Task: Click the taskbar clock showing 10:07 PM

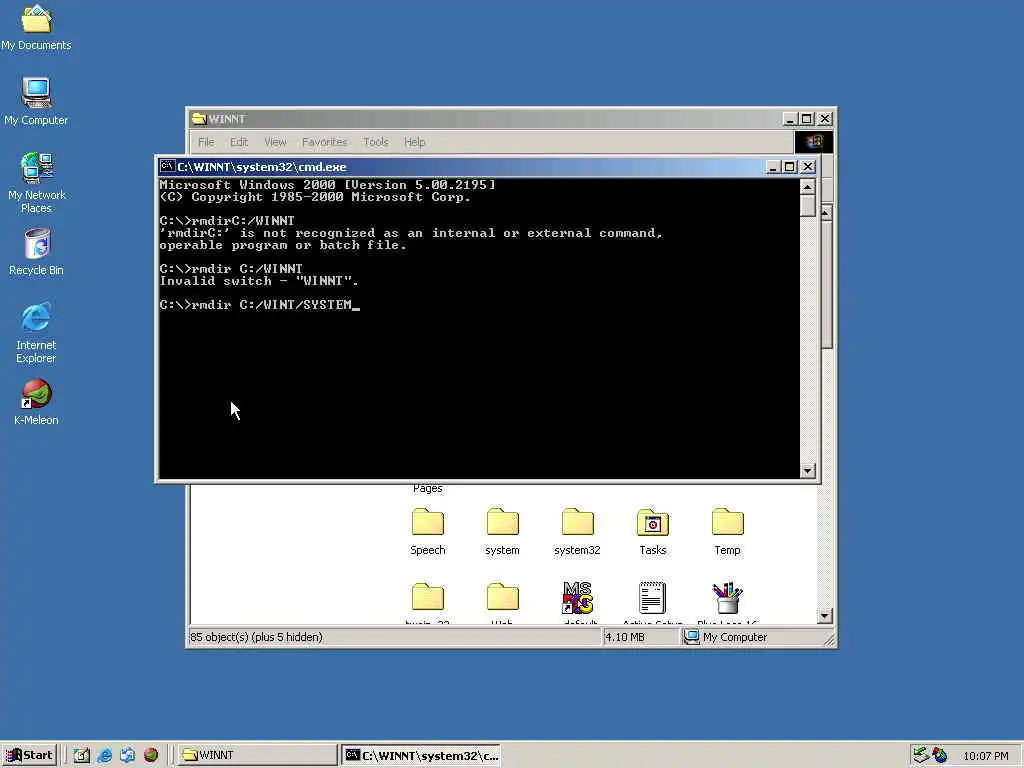Action: tap(986, 756)
